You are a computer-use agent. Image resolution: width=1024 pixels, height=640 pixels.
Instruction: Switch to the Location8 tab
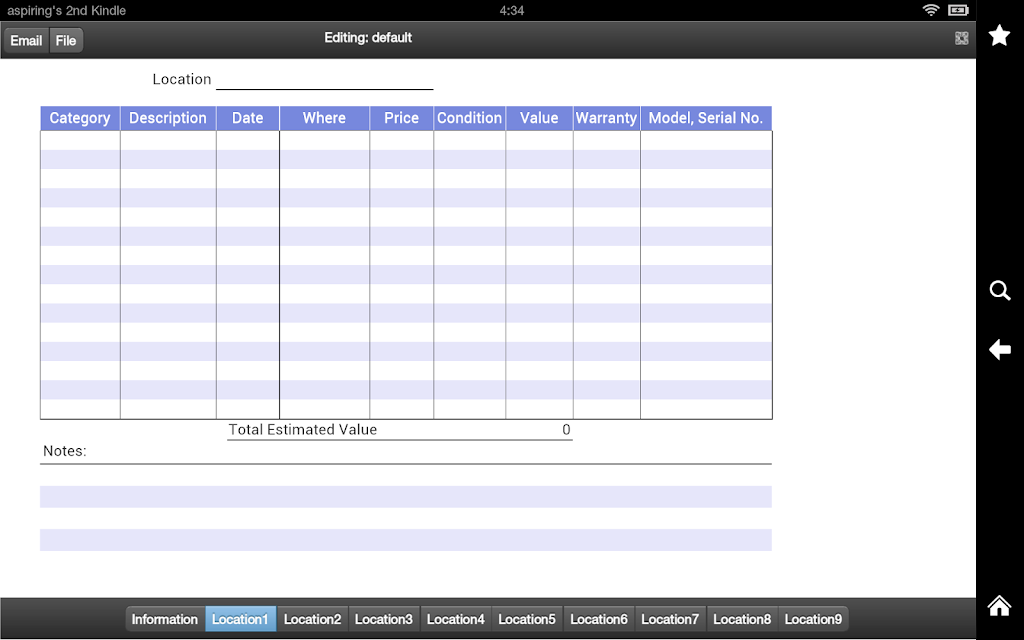(742, 619)
